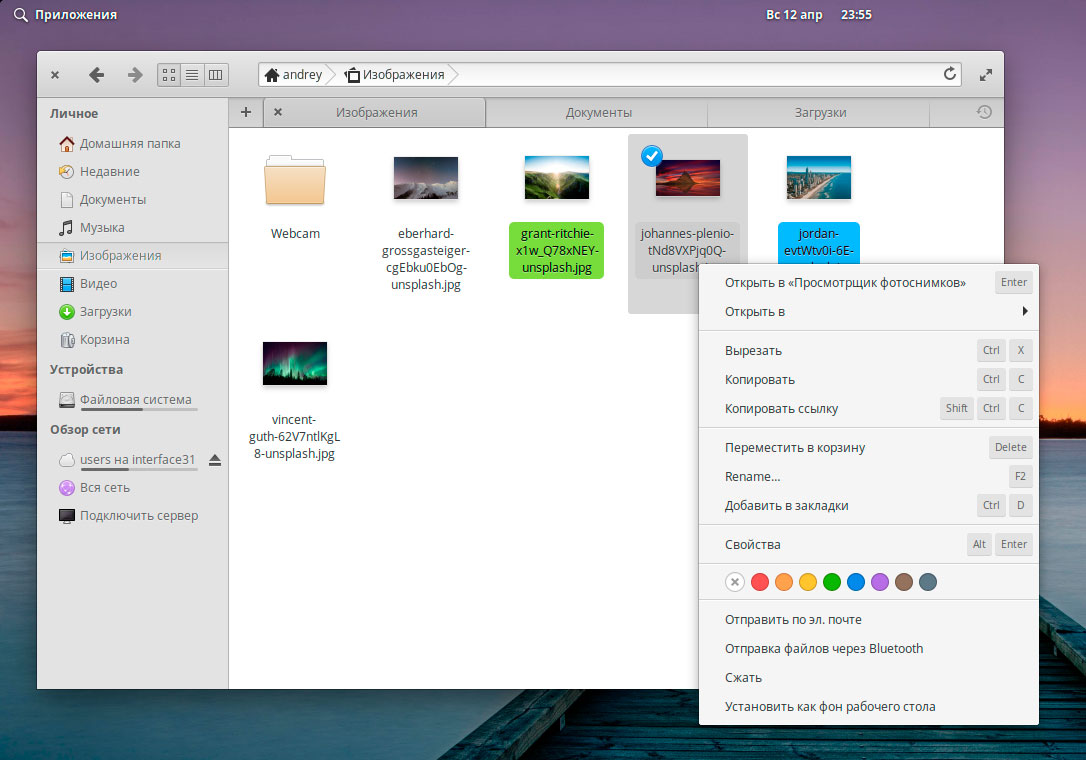
Task: Select Переместить в корзину menu entry
Action: pyautogui.click(x=795, y=448)
